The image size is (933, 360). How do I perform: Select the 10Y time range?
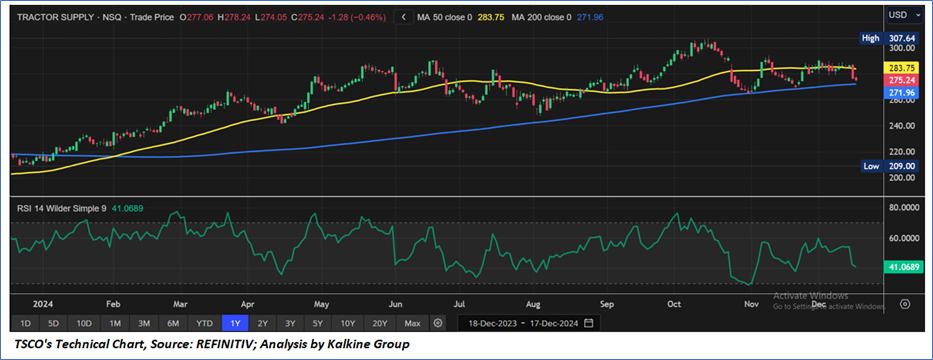tap(348, 323)
